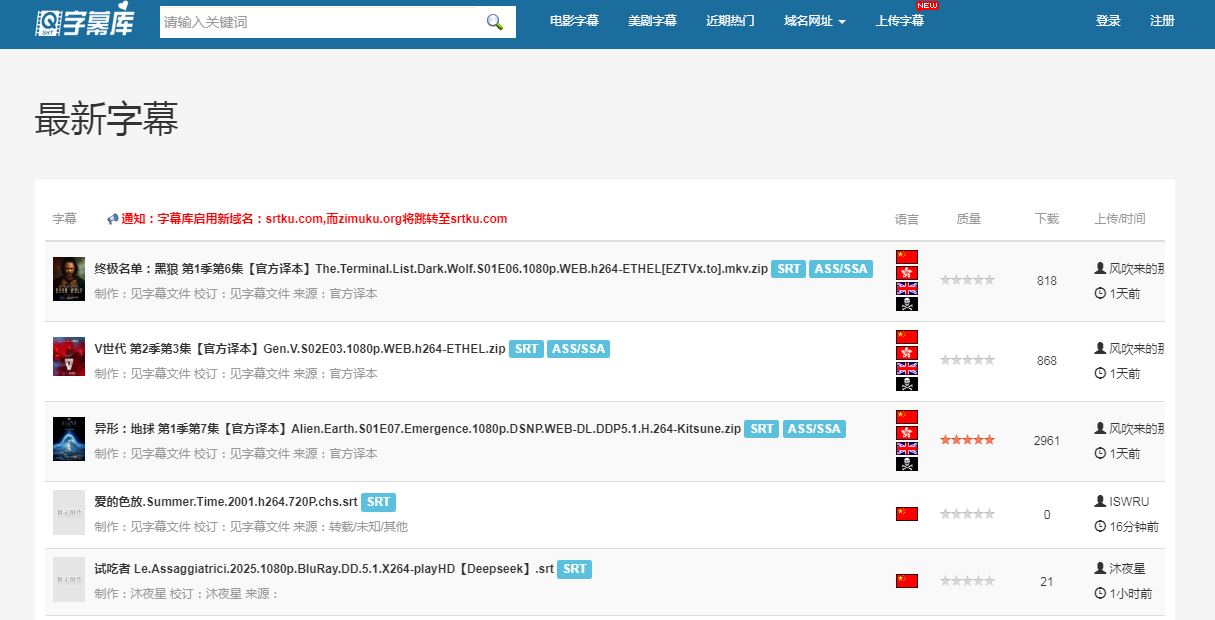1215x620 pixels.
Task: Click the five-star rating of Alien Earth
Action: click(967, 440)
